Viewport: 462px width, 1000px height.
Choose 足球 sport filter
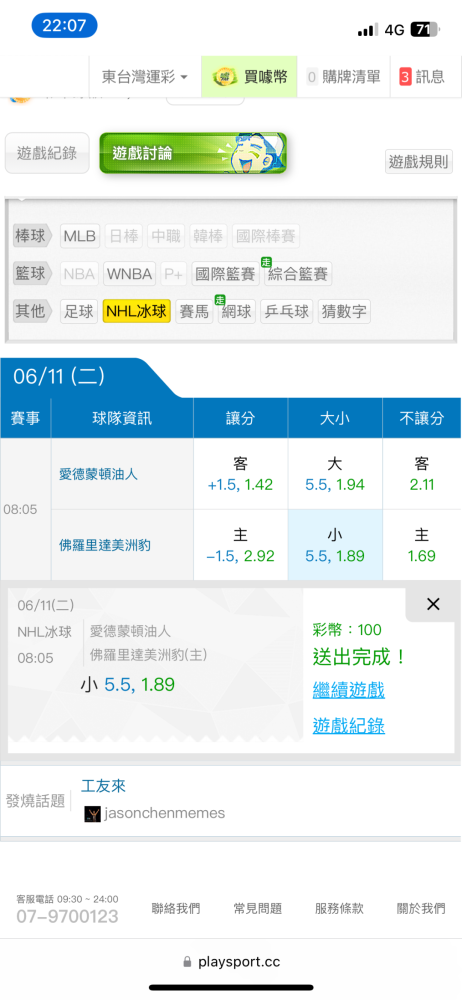click(80, 311)
